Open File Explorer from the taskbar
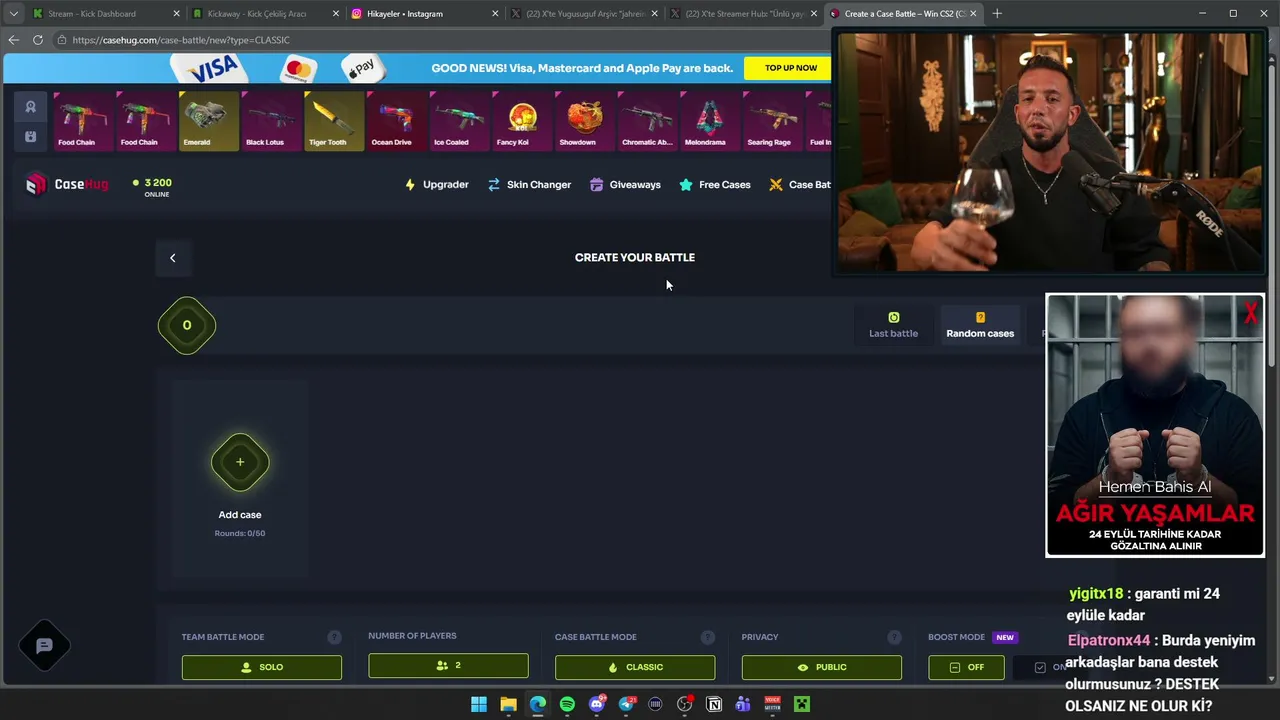The width and height of the screenshot is (1280, 720). [508, 704]
